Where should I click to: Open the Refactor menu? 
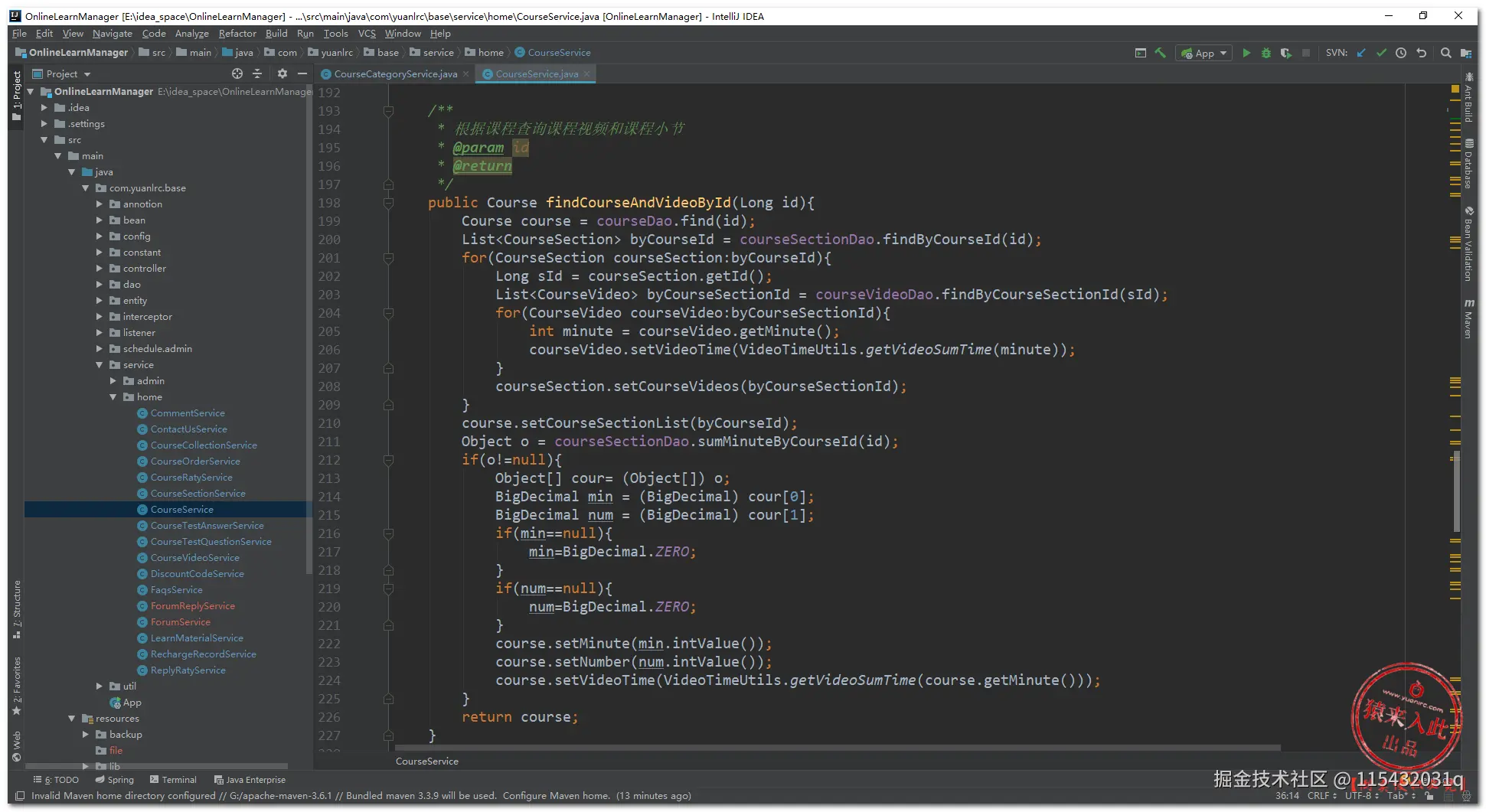[x=237, y=34]
